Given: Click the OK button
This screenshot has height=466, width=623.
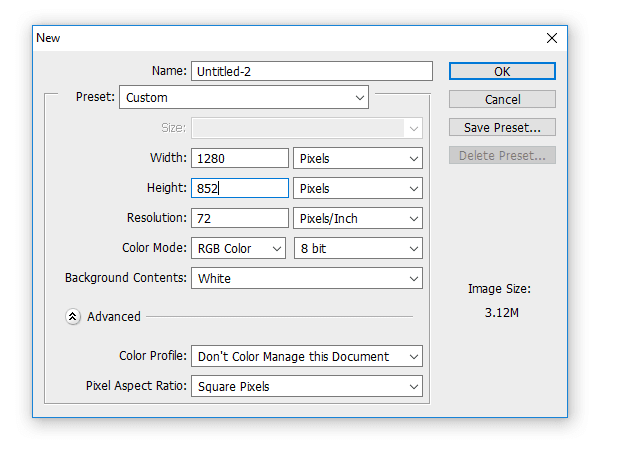Looking at the screenshot, I should (502, 72).
